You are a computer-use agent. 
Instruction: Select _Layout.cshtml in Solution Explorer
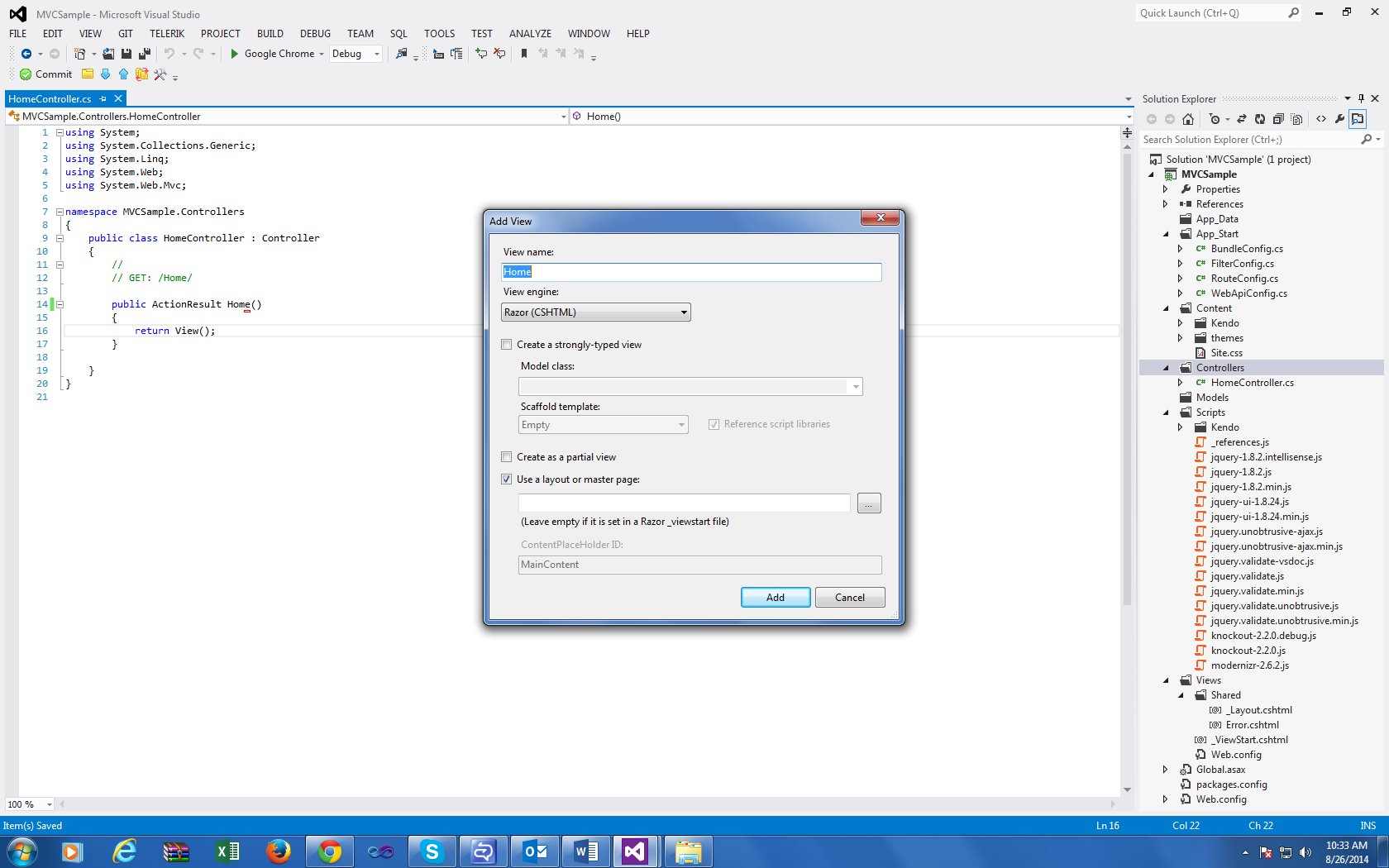coord(1258,710)
